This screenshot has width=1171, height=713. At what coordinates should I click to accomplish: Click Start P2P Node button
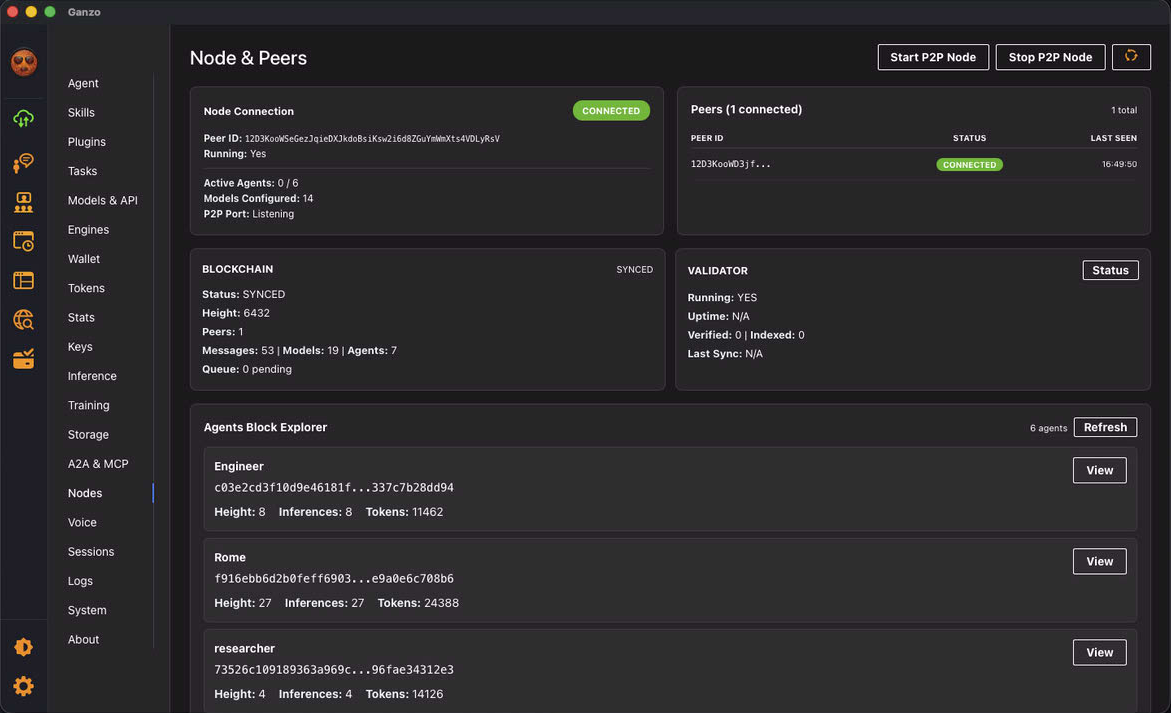pos(933,57)
